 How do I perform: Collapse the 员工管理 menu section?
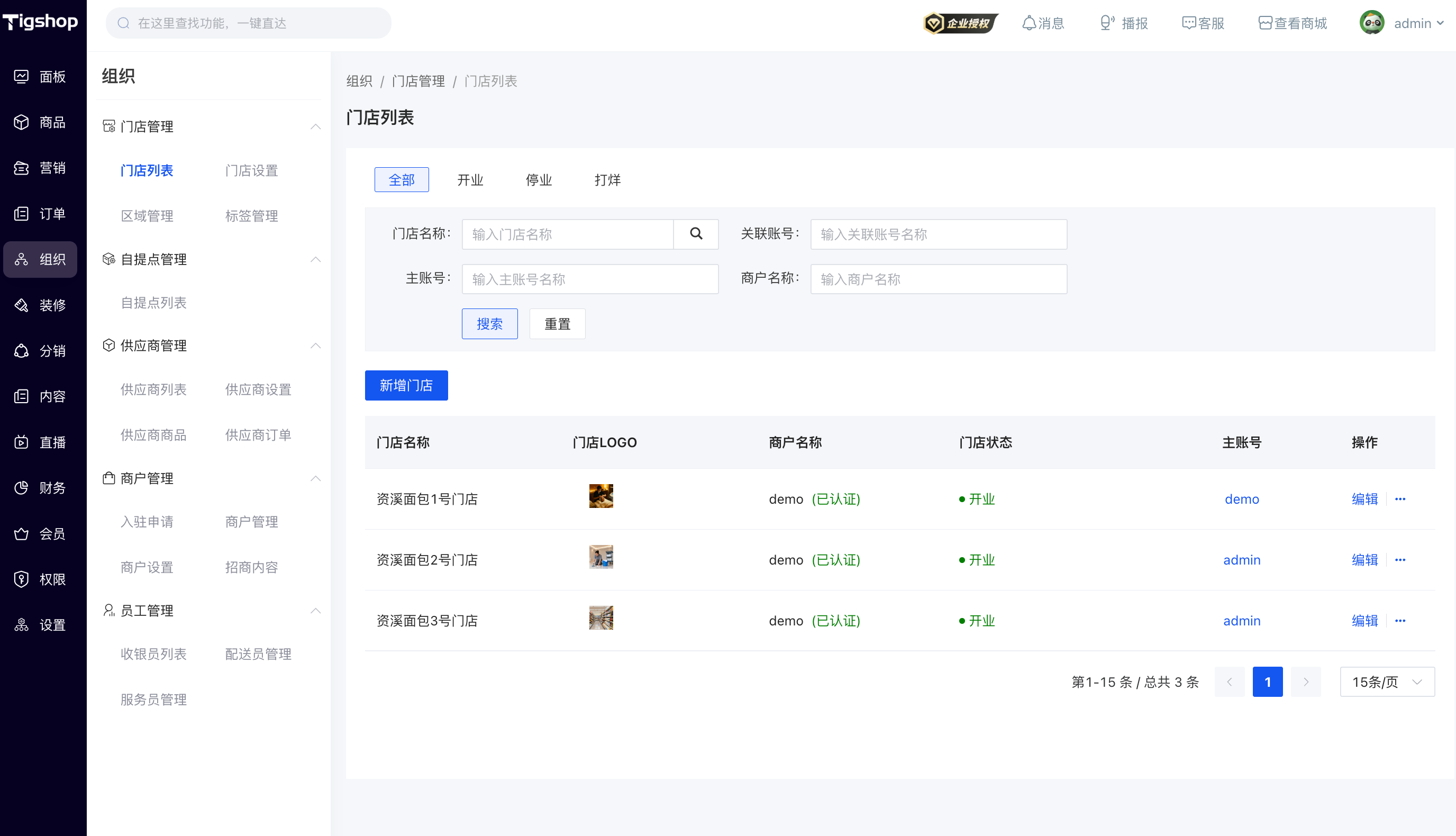tap(316, 611)
